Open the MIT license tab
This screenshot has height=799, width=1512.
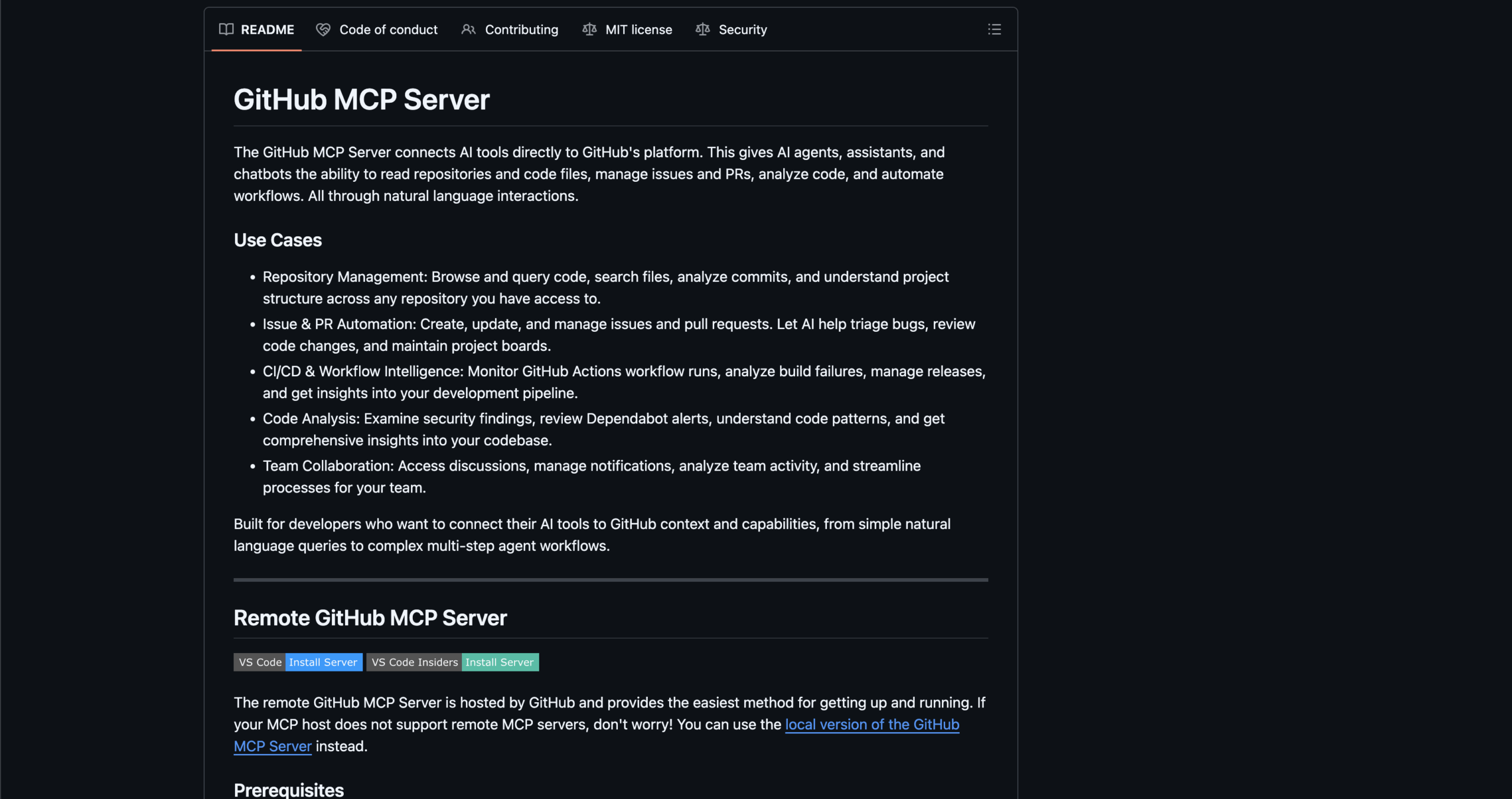coord(638,30)
